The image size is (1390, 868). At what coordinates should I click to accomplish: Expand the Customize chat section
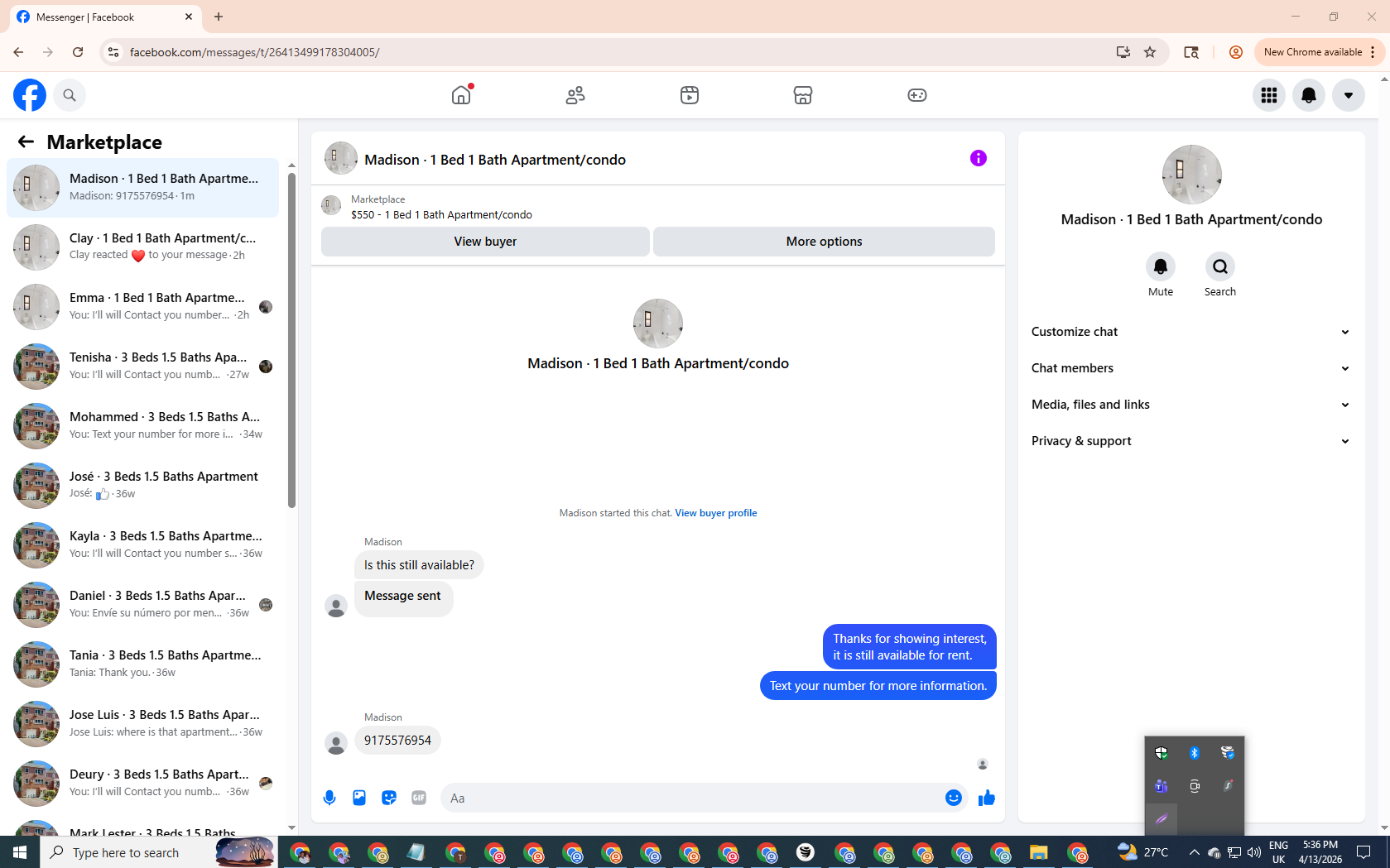coord(1191,332)
